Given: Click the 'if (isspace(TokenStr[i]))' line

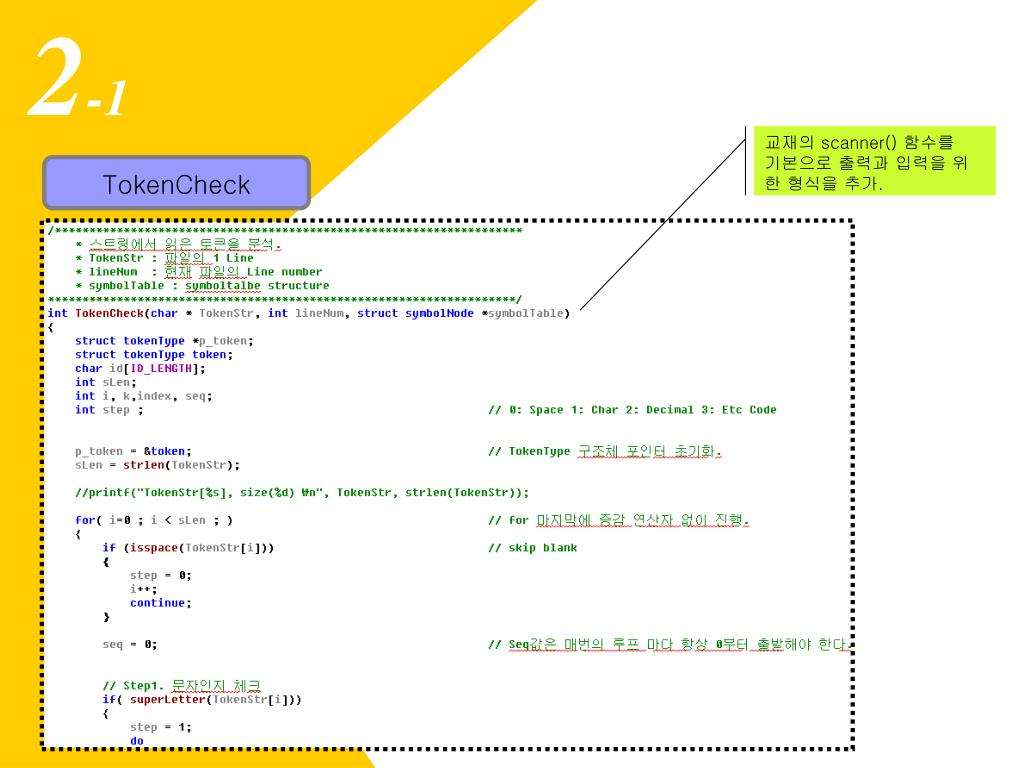Looking at the screenshot, I should 188,548.
